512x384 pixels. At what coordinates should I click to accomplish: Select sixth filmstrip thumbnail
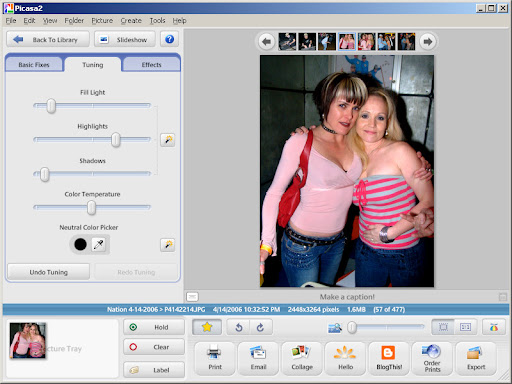tap(386, 42)
